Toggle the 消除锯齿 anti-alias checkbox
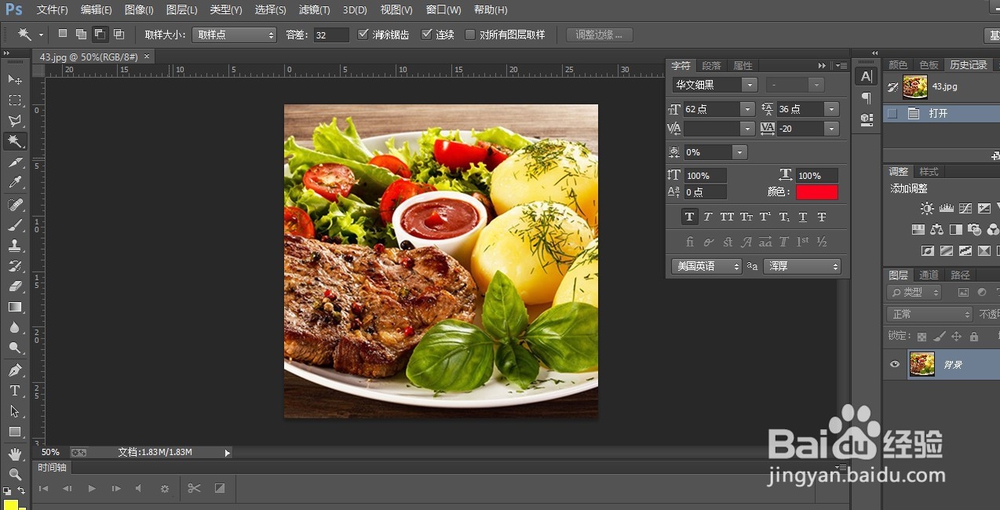The width and height of the screenshot is (1000, 510). pyautogui.click(x=364, y=34)
